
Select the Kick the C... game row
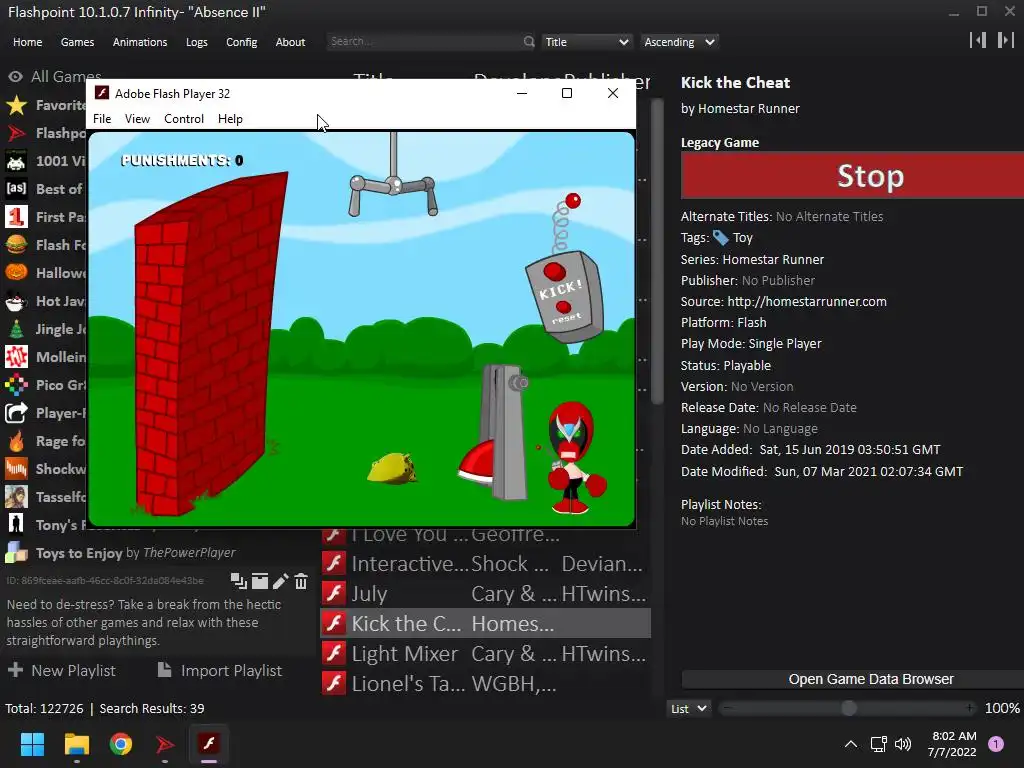tap(485, 623)
